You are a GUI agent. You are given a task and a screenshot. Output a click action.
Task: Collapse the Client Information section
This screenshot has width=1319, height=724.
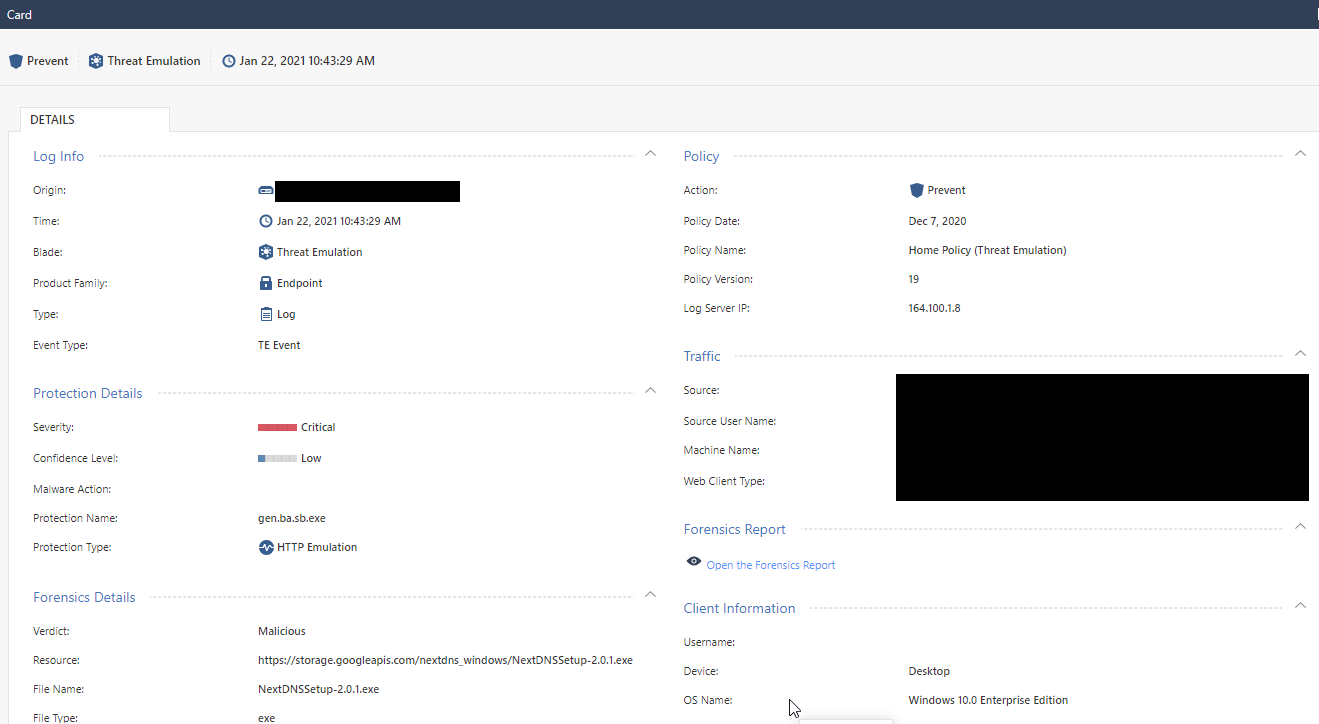tap(1300, 606)
